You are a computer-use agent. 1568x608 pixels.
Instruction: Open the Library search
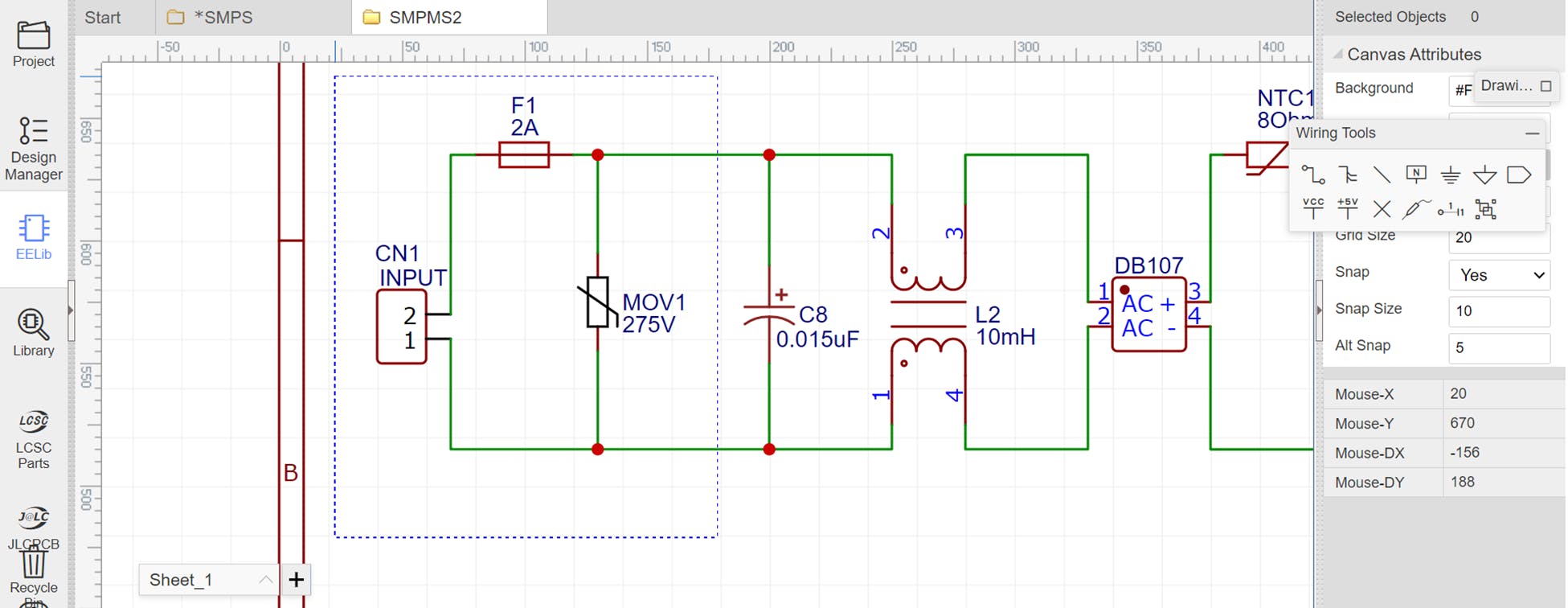tap(34, 333)
